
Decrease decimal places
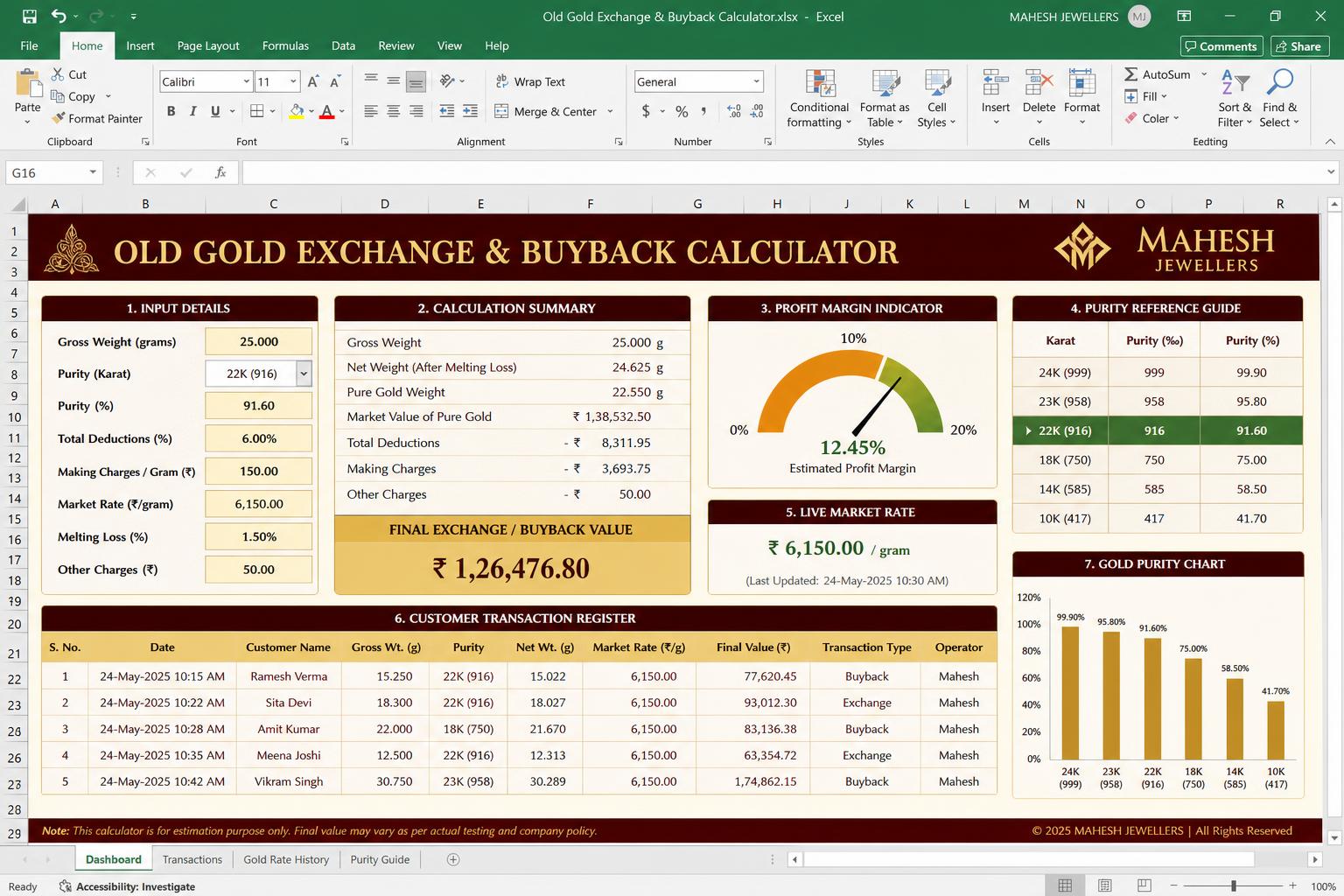click(x=757, y=111)
